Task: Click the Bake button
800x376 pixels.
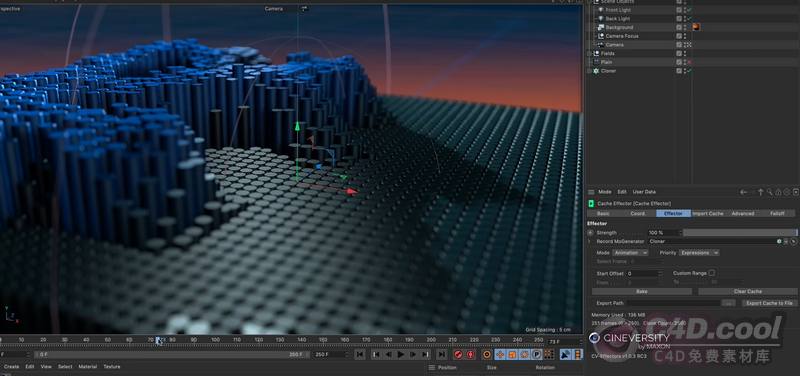Action: [x=642, y=291]
